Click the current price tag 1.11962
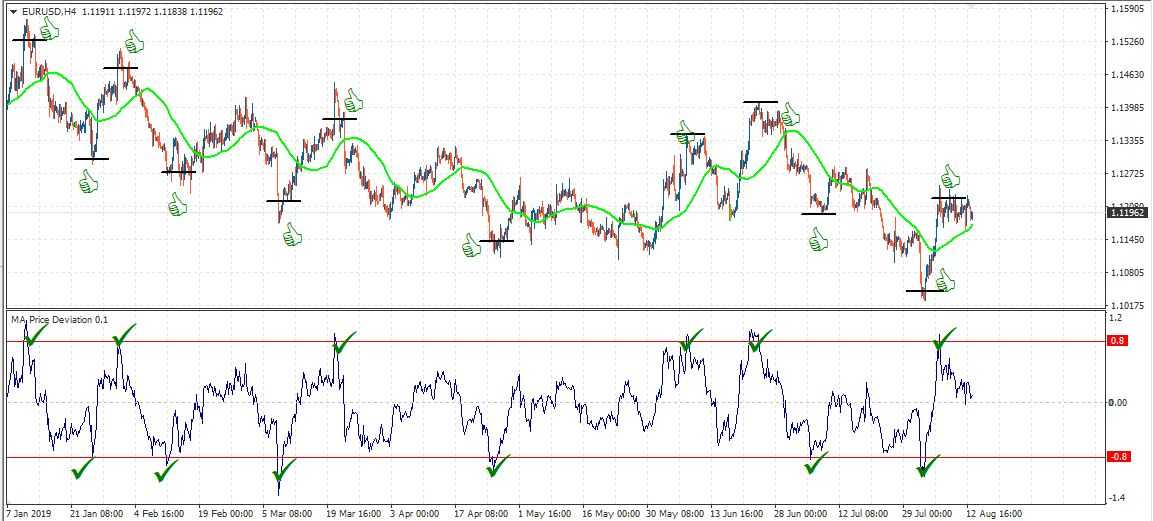This screenshot has width=1153, height=521. pyautogui.click(x=1126, y=212)
